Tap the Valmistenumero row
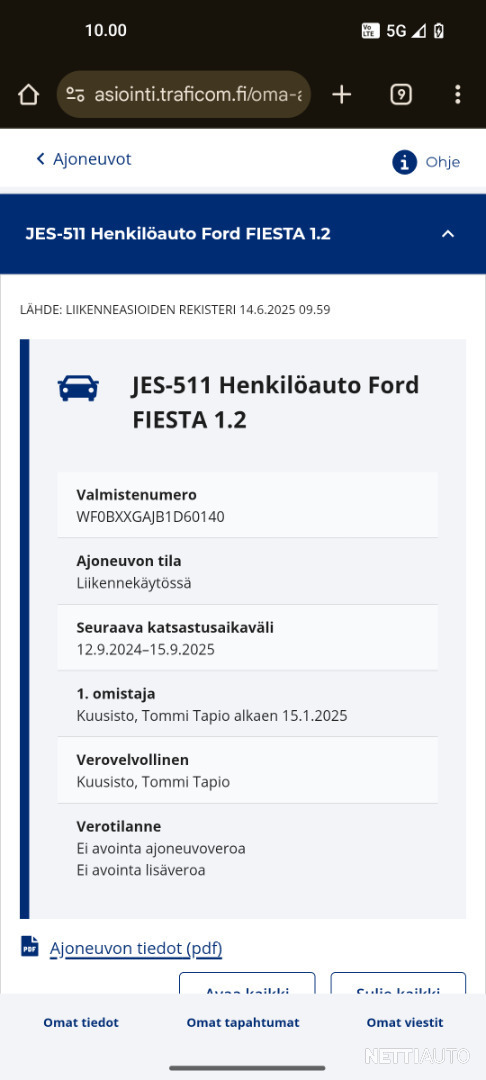Image resolution: width=486 pixels, height=1080 pixels. [248, 505]
